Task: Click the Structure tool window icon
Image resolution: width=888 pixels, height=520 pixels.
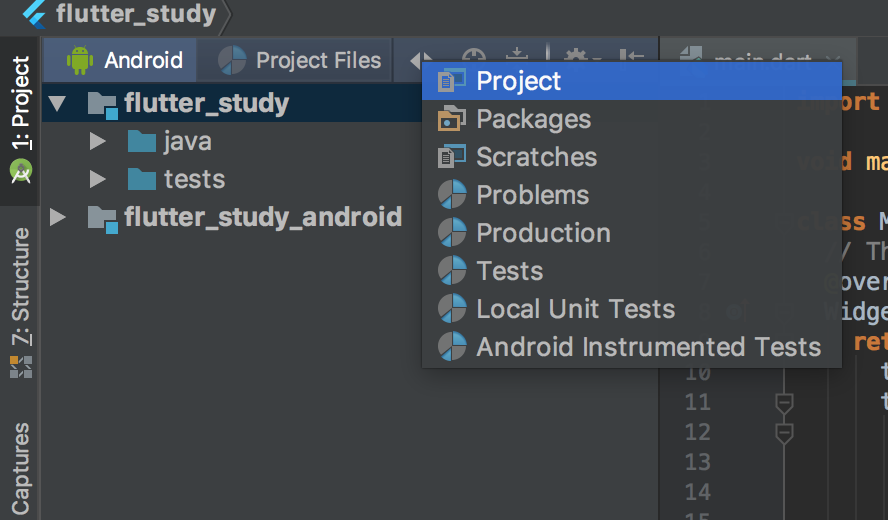Action: point(21,366)
